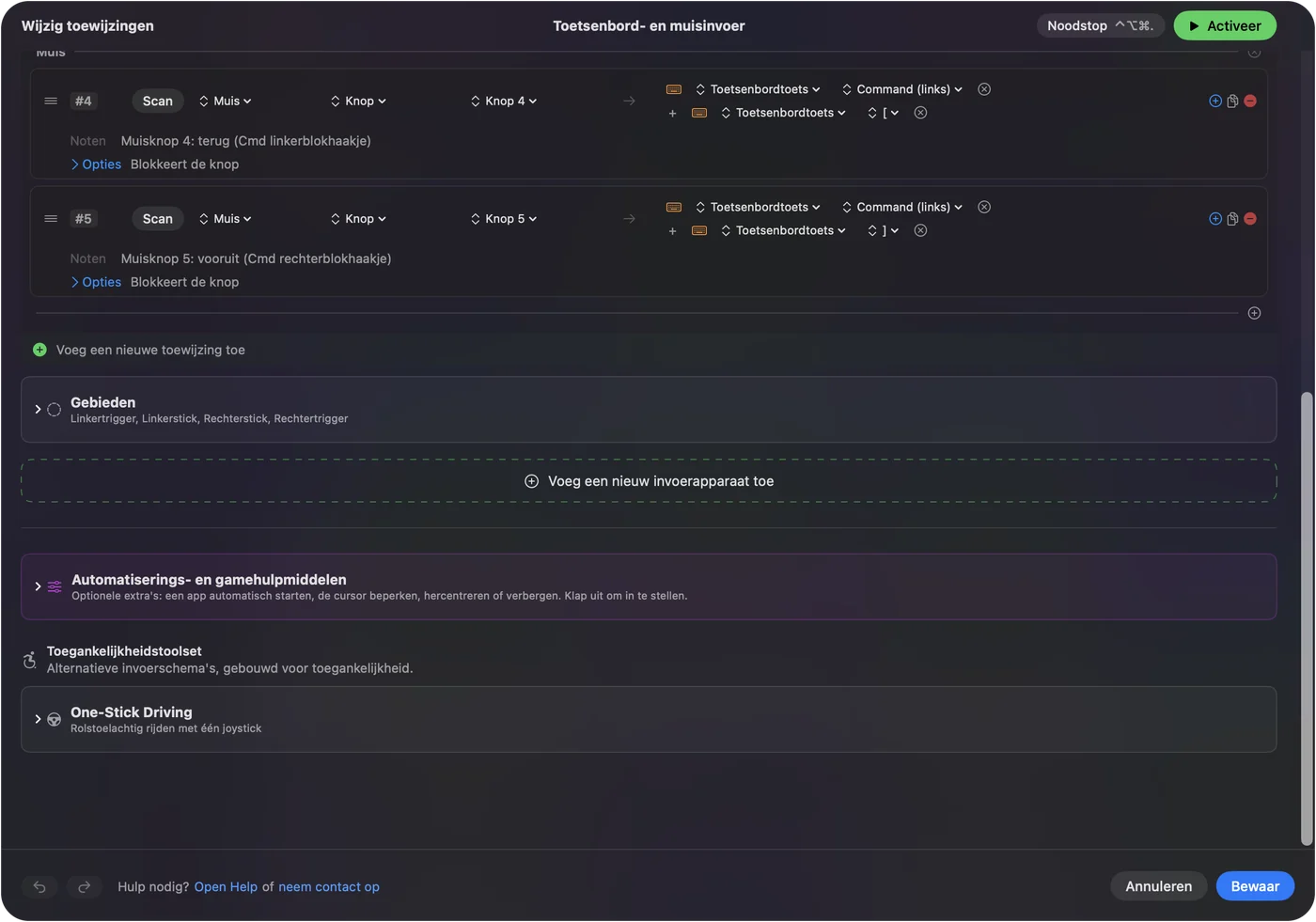1316x922 pixels.
Task: Remove the Command (links) output in mapping #4
Action: tap(984, 89)
